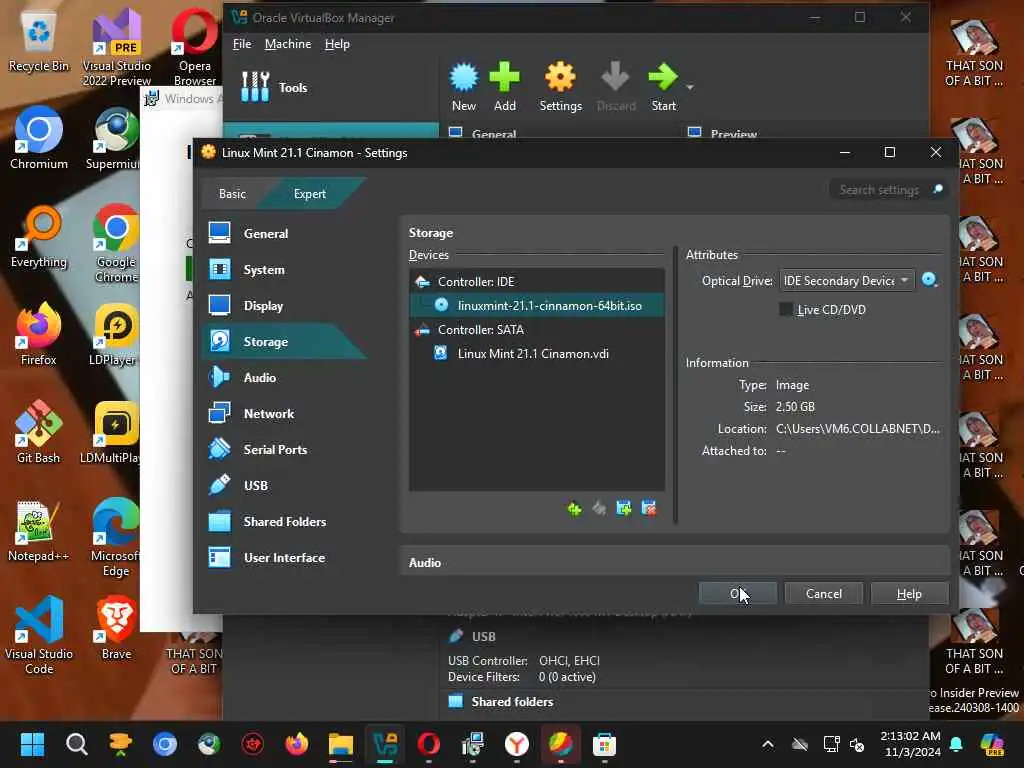Select the Storage settings category
The height and width of the screenshot is (768, 1024).
[285, 341]
